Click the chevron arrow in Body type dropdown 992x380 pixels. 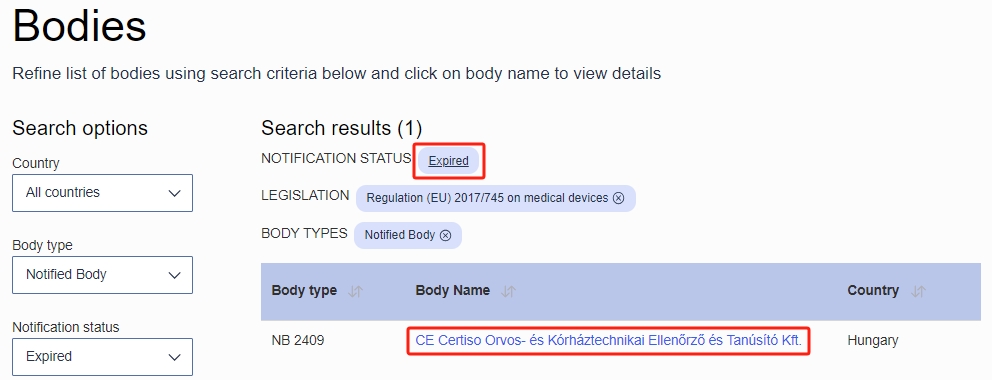point(175,276)
